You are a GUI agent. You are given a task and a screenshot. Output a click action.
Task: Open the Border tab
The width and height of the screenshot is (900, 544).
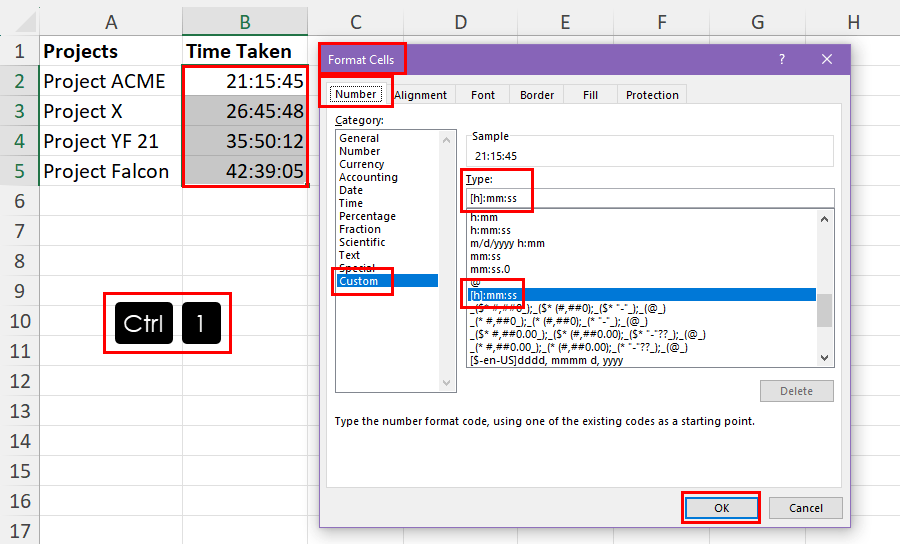537,95
